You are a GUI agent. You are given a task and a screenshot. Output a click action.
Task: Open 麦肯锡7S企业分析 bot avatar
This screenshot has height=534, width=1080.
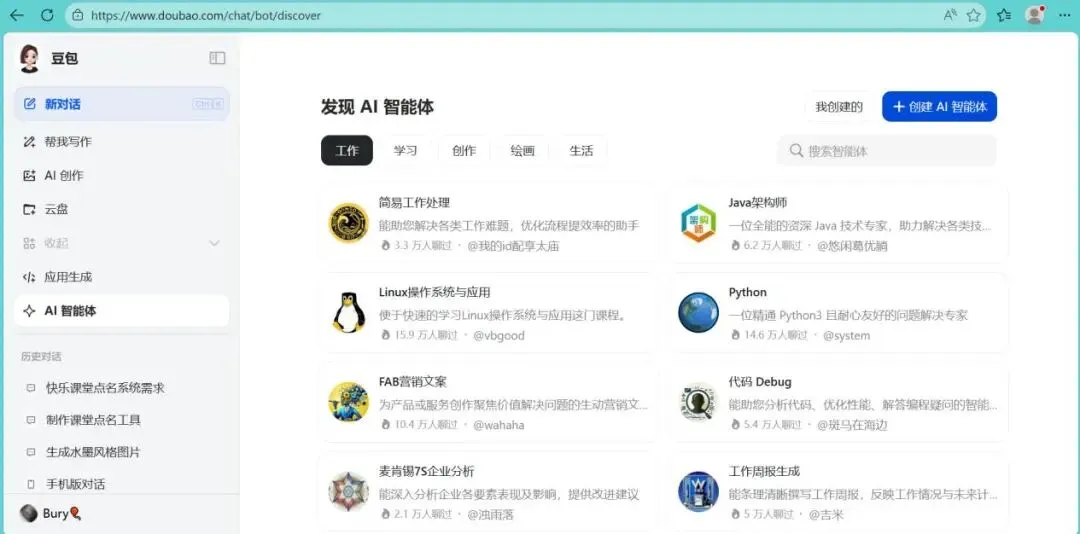(x=349, y=491)
